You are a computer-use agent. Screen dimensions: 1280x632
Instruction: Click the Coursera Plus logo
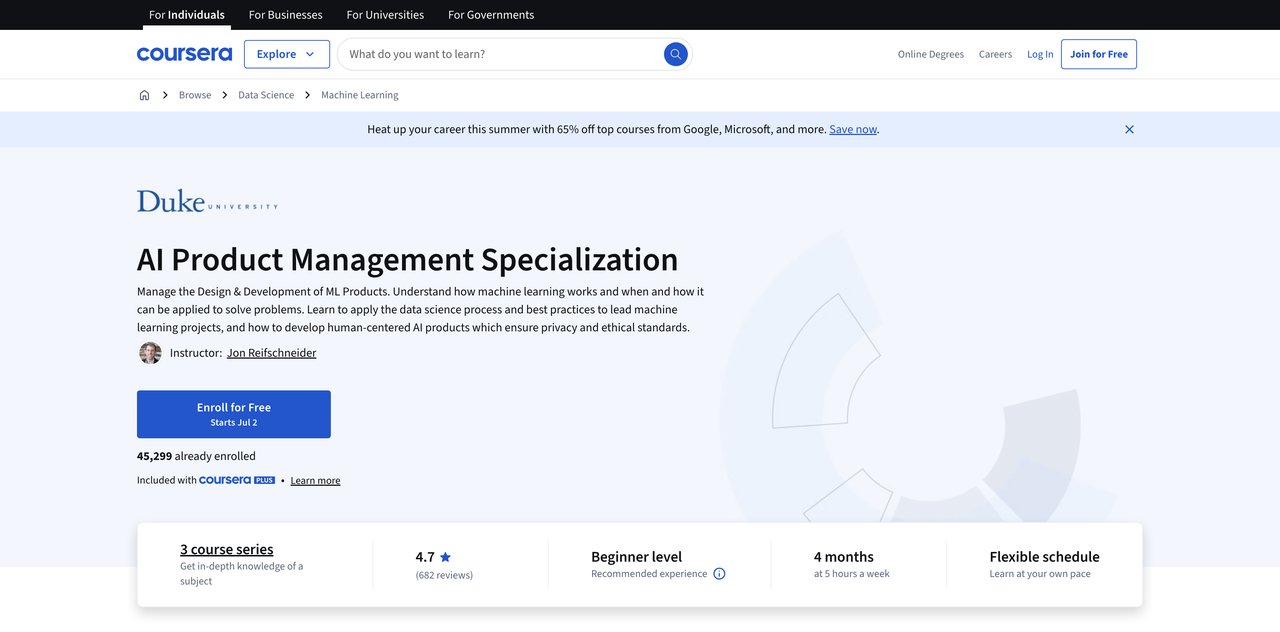[x=237, y=480]
